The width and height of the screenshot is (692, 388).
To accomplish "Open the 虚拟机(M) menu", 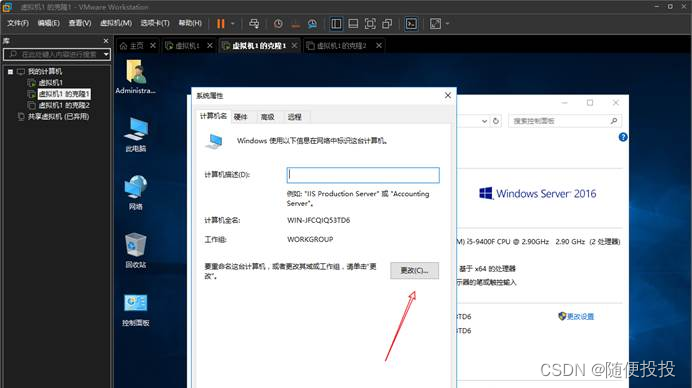I will (116, 23).
